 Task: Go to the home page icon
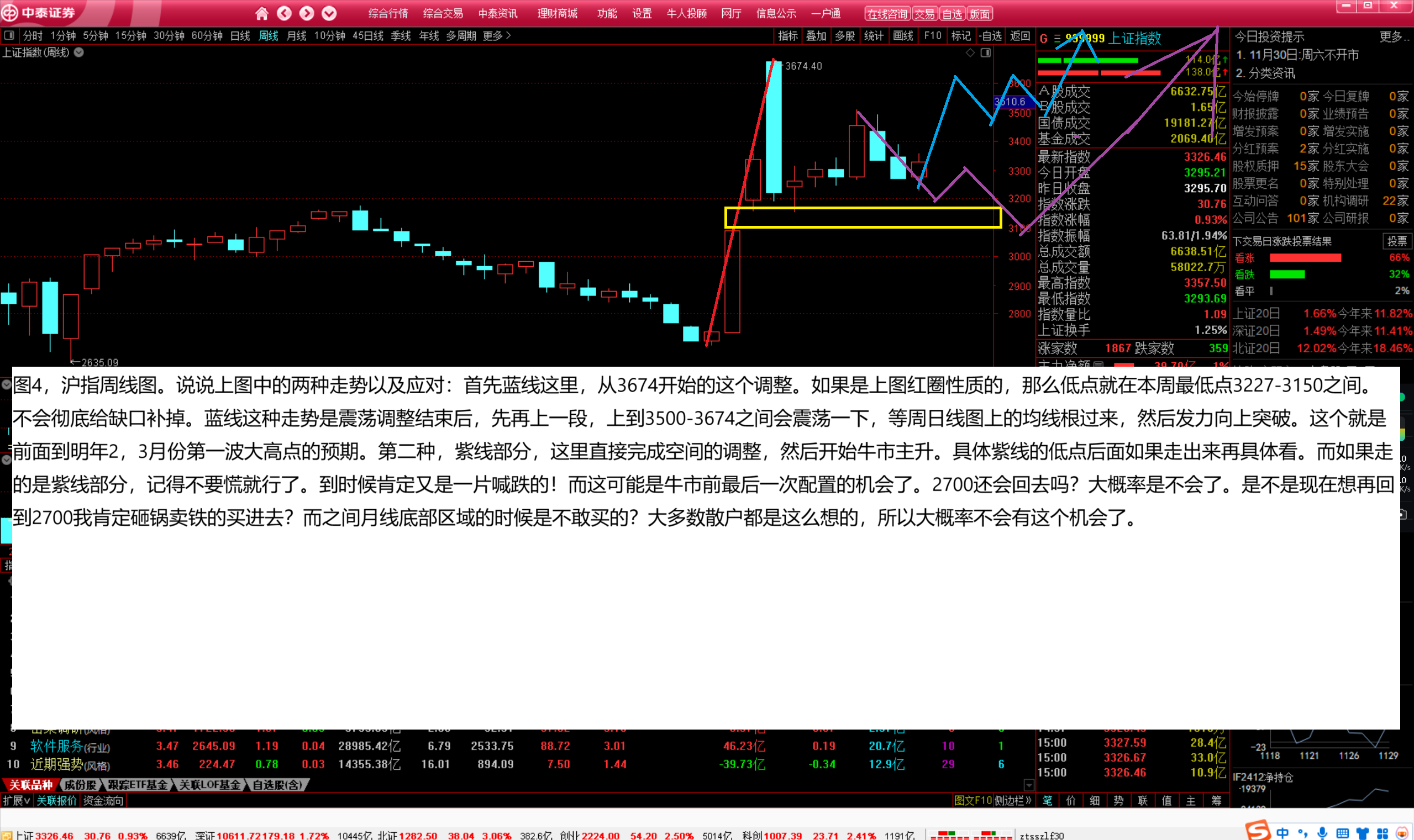(x=261, y=13)
